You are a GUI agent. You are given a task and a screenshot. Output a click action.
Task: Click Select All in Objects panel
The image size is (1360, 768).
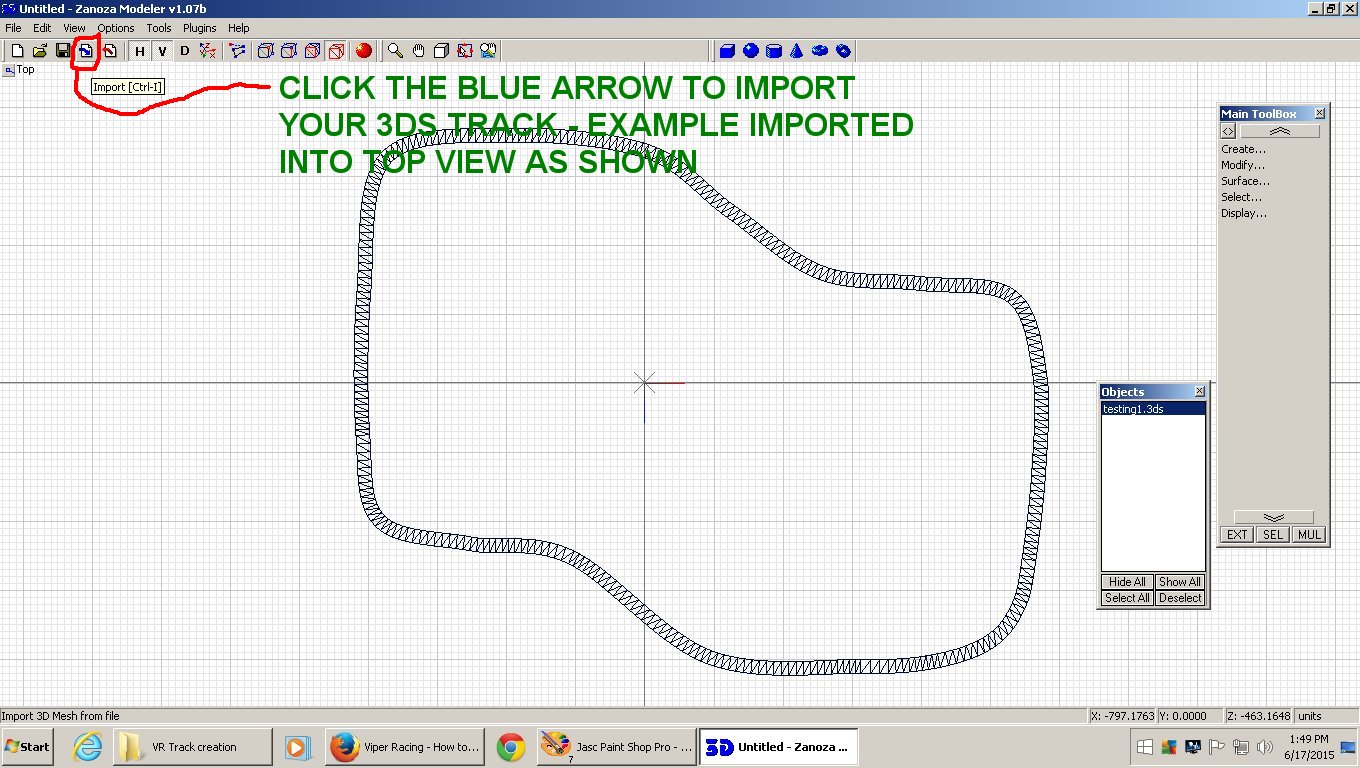[x=1127, y=598]
